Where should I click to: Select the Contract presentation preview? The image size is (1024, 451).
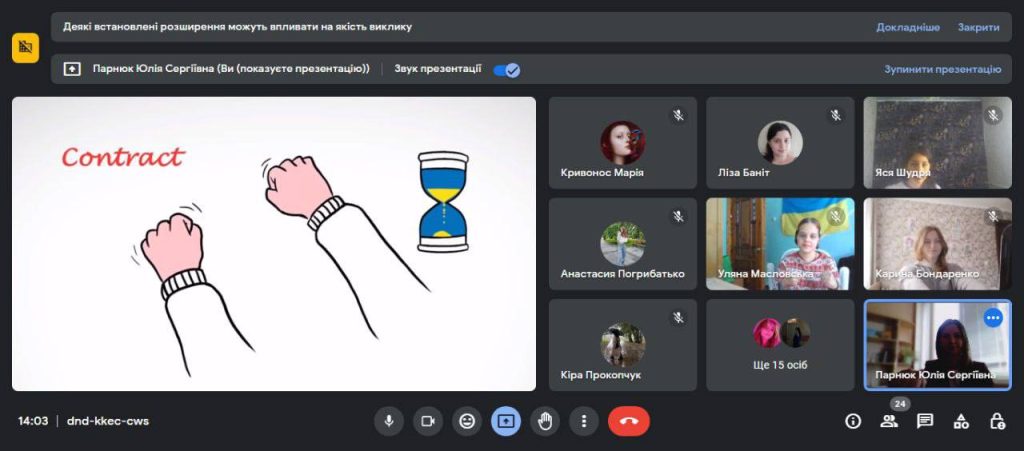click(274, 243)
